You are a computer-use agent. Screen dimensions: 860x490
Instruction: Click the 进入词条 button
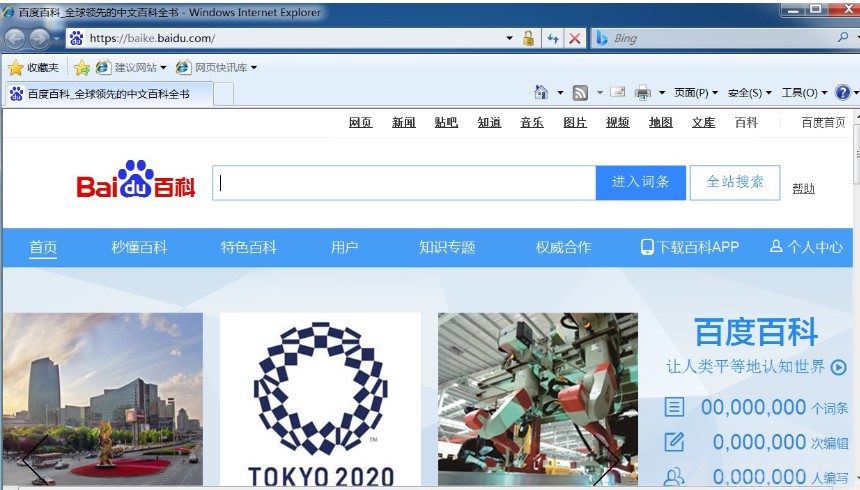click(641, 183)
